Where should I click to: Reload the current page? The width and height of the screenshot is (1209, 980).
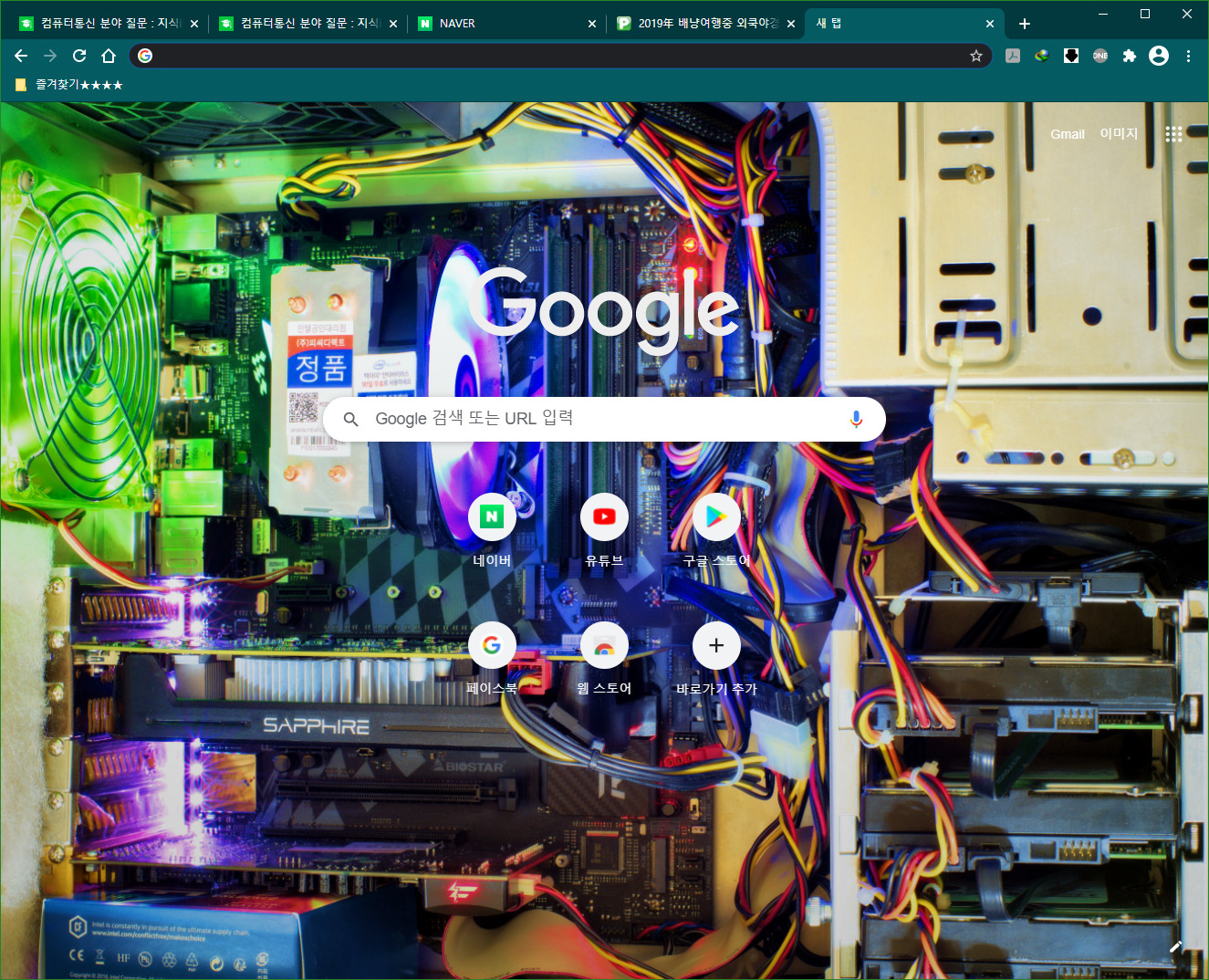click(x=79, y=56)
